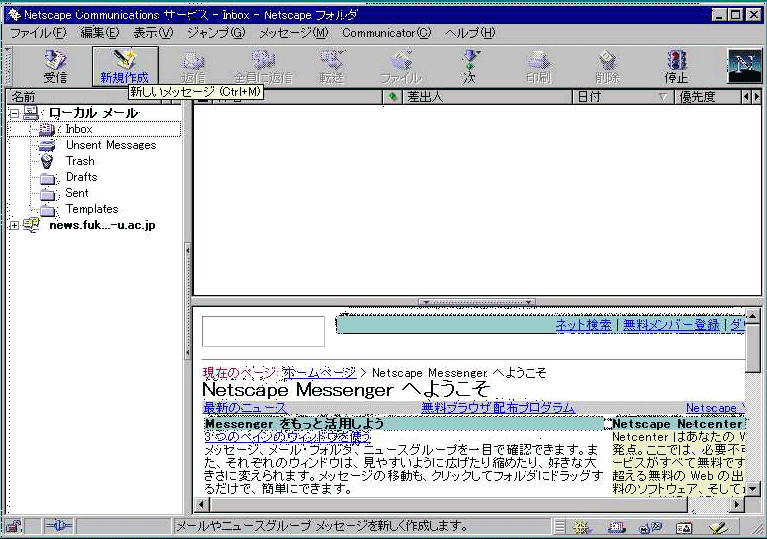The image size is (767, 539).
Task: Click the 返信 (Reply) toolbar icon
Action: click(x=194, y=67)
